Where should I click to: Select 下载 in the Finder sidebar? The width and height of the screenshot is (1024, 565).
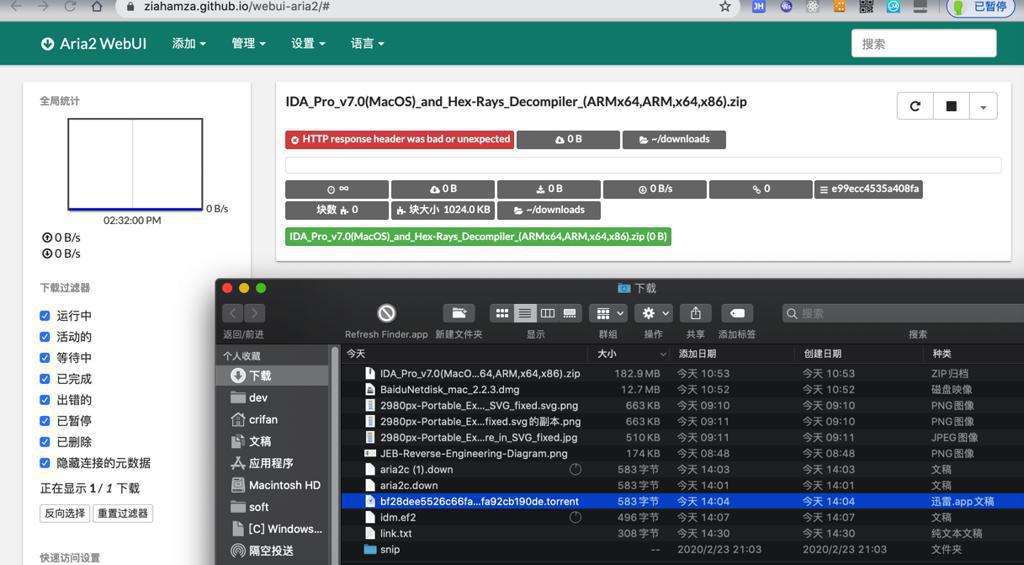(274, 376)
